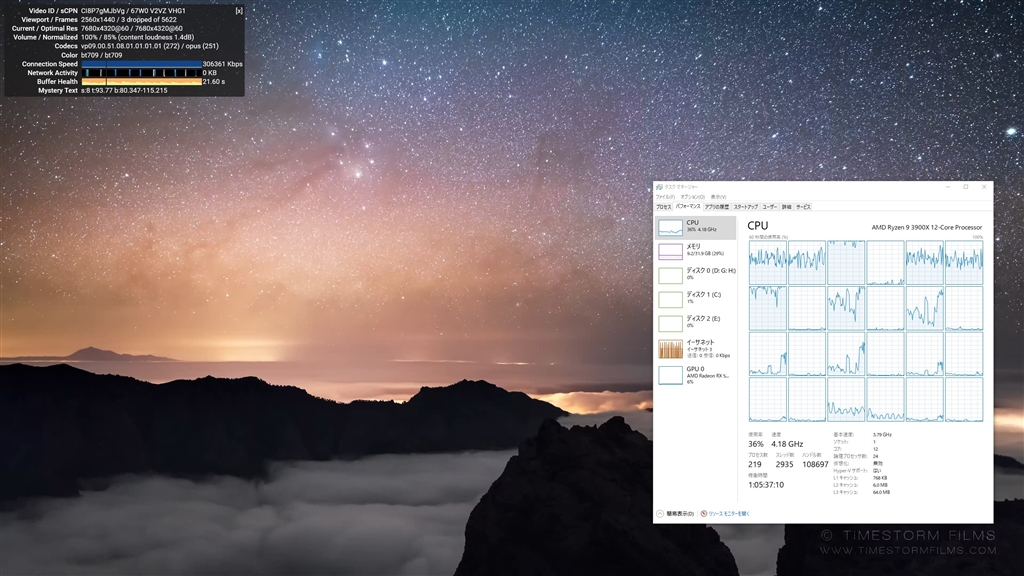Open the ファイル(F) menu in Task Manager

[665, 197]
